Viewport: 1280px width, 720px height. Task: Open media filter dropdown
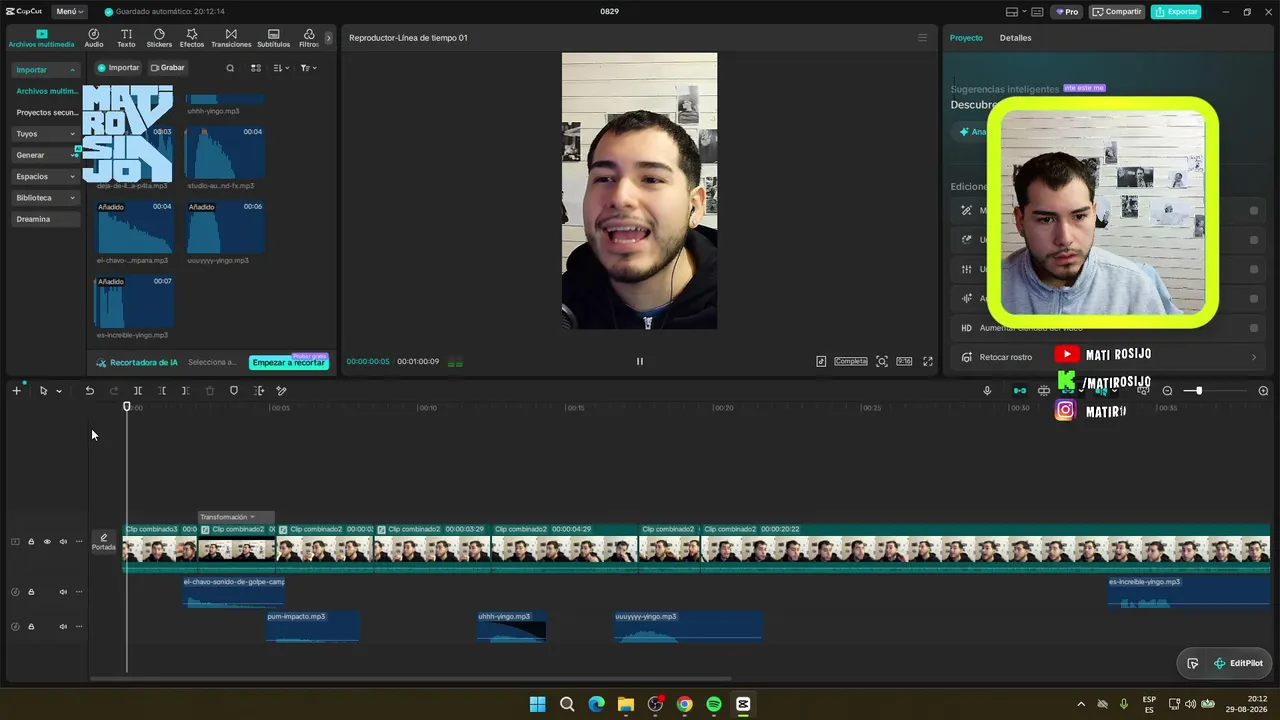click(x=308, y=68)
